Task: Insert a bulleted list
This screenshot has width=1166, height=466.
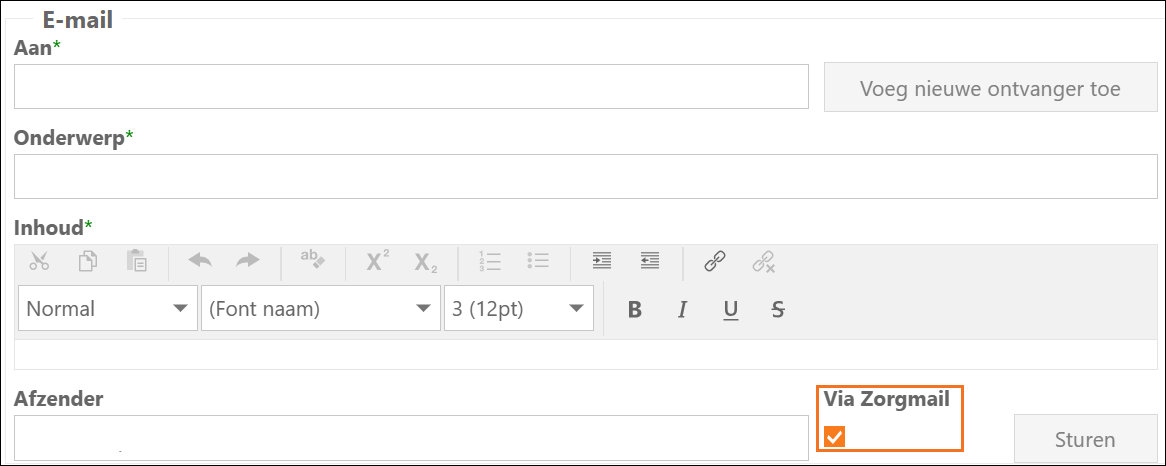Action: 538,261
